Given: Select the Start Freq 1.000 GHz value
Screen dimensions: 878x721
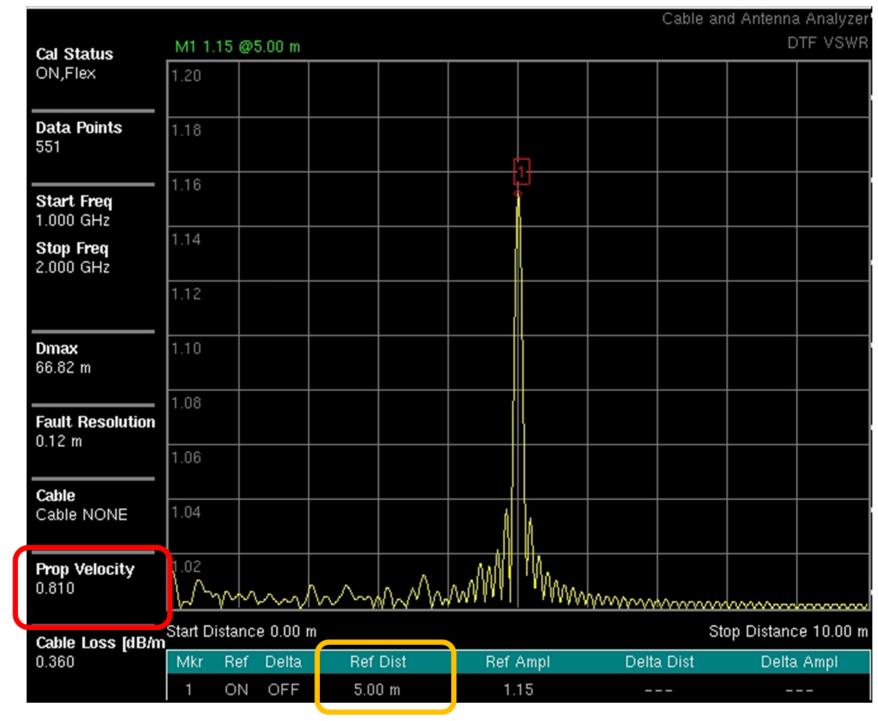Looking at the screenshot, I should point(73,221).
